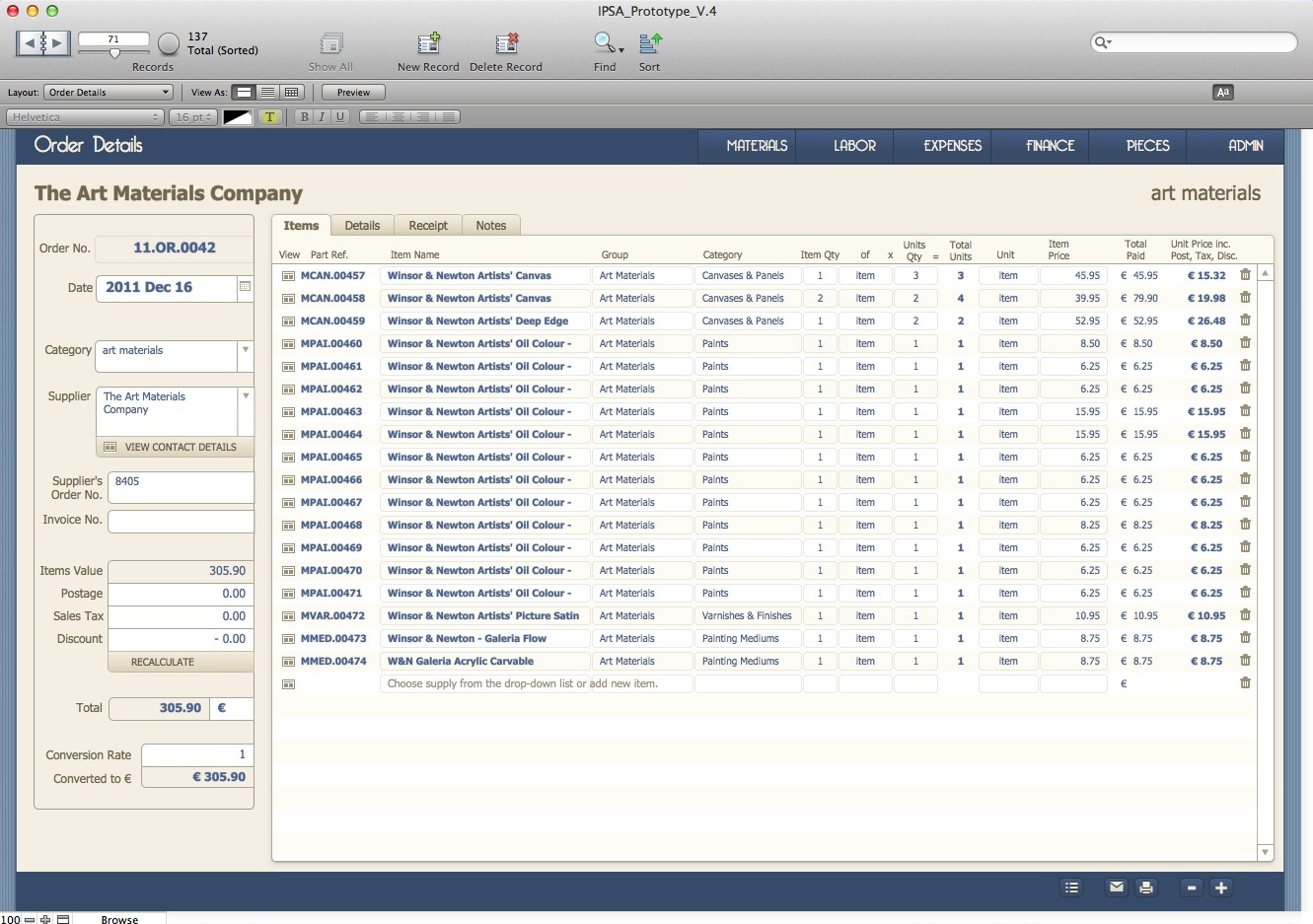
Task: Open the search field magnifier dropdown
Action: click(1103, 42)
